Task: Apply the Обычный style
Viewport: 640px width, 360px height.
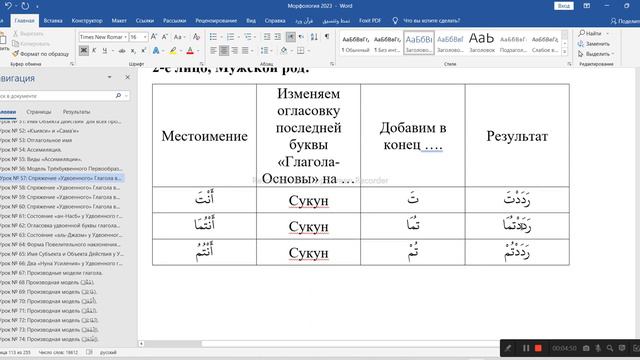Action: tap(356, 43)
